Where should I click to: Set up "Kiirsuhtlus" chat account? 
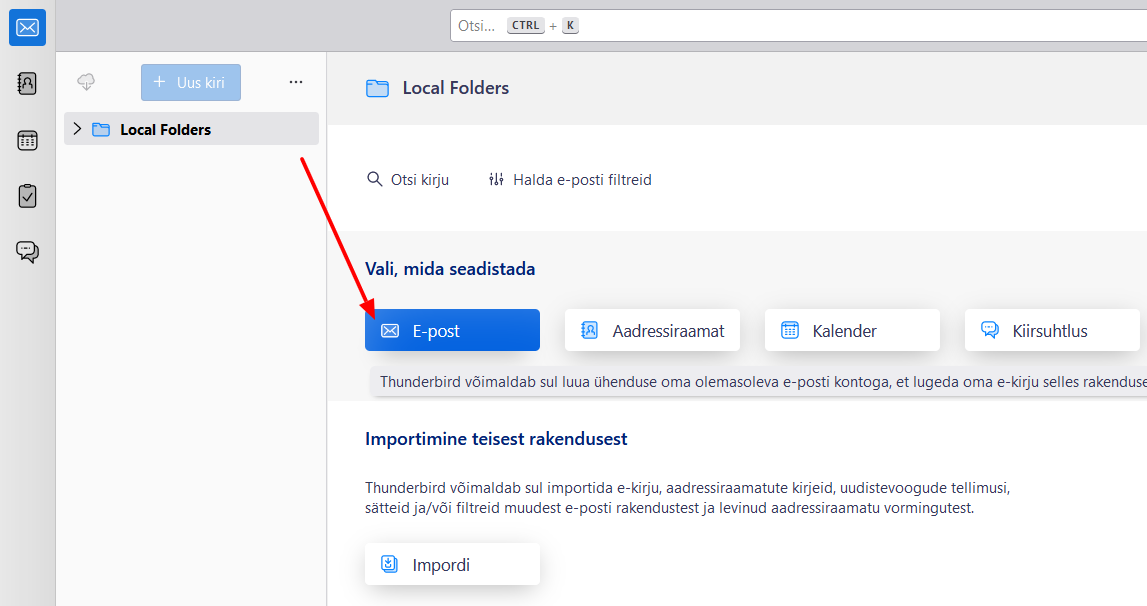pyautogui.click(x=1052, y=330)
